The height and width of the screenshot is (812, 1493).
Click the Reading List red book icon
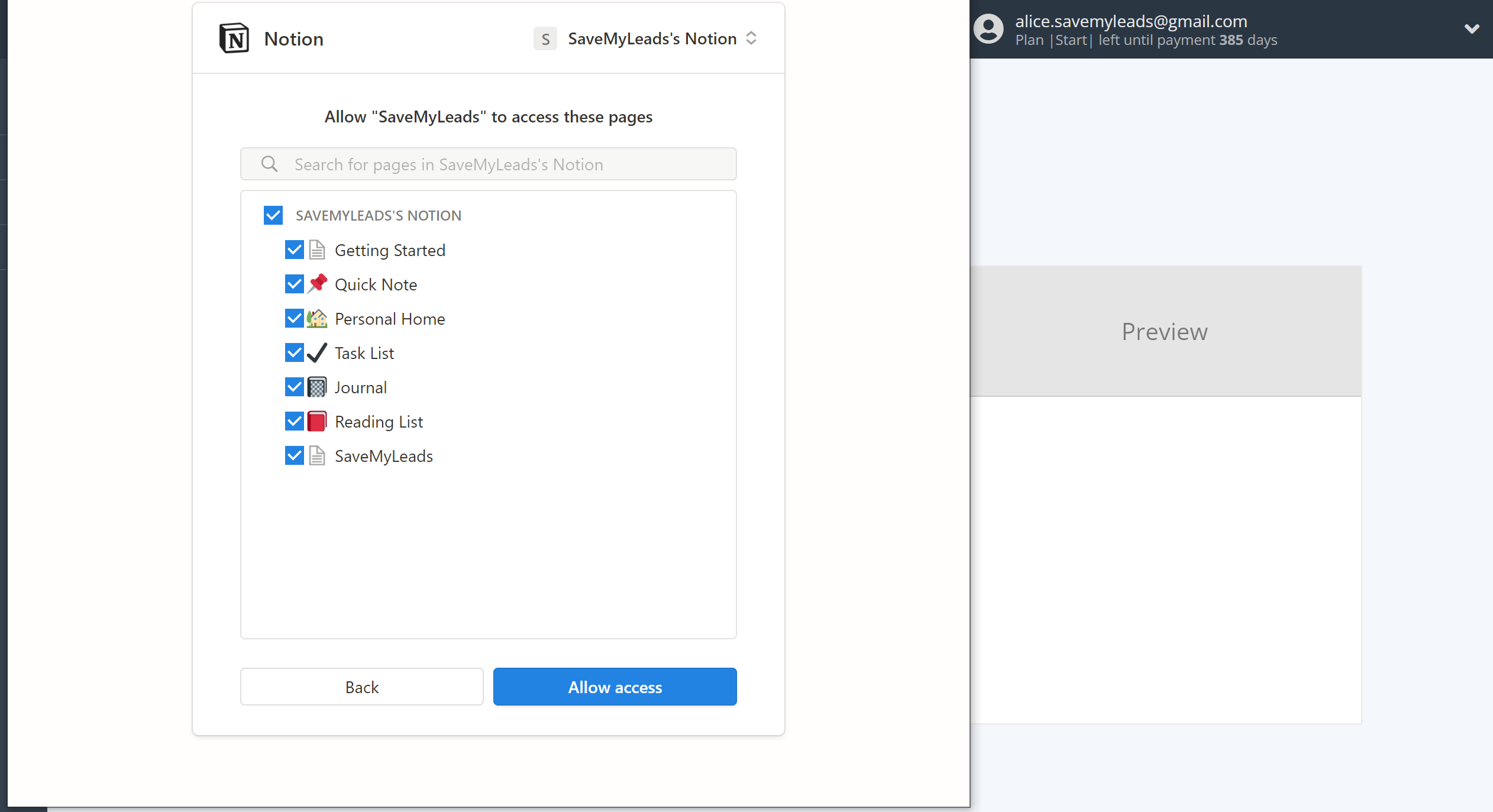(317, 421)
